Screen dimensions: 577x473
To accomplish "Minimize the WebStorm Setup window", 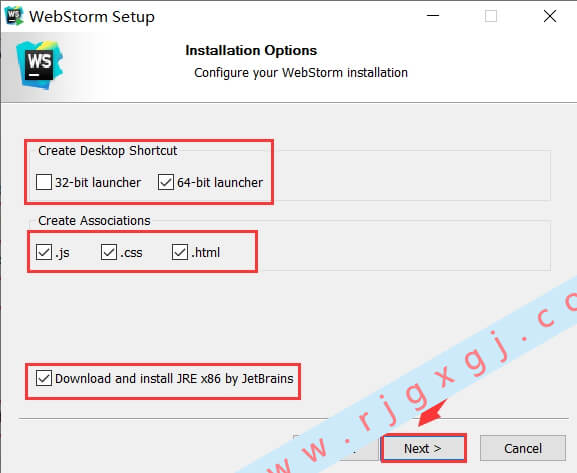I will (433, 16).
